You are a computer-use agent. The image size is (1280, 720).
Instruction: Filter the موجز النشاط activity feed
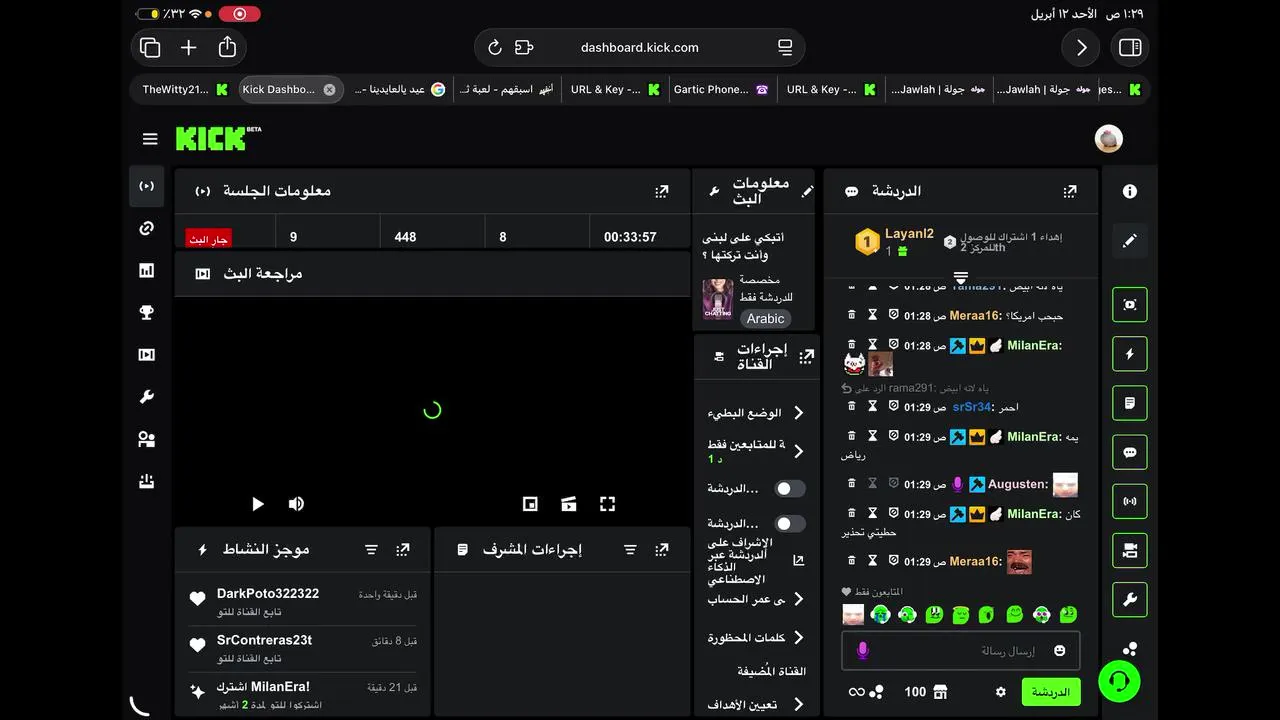[x=371, y=550]
